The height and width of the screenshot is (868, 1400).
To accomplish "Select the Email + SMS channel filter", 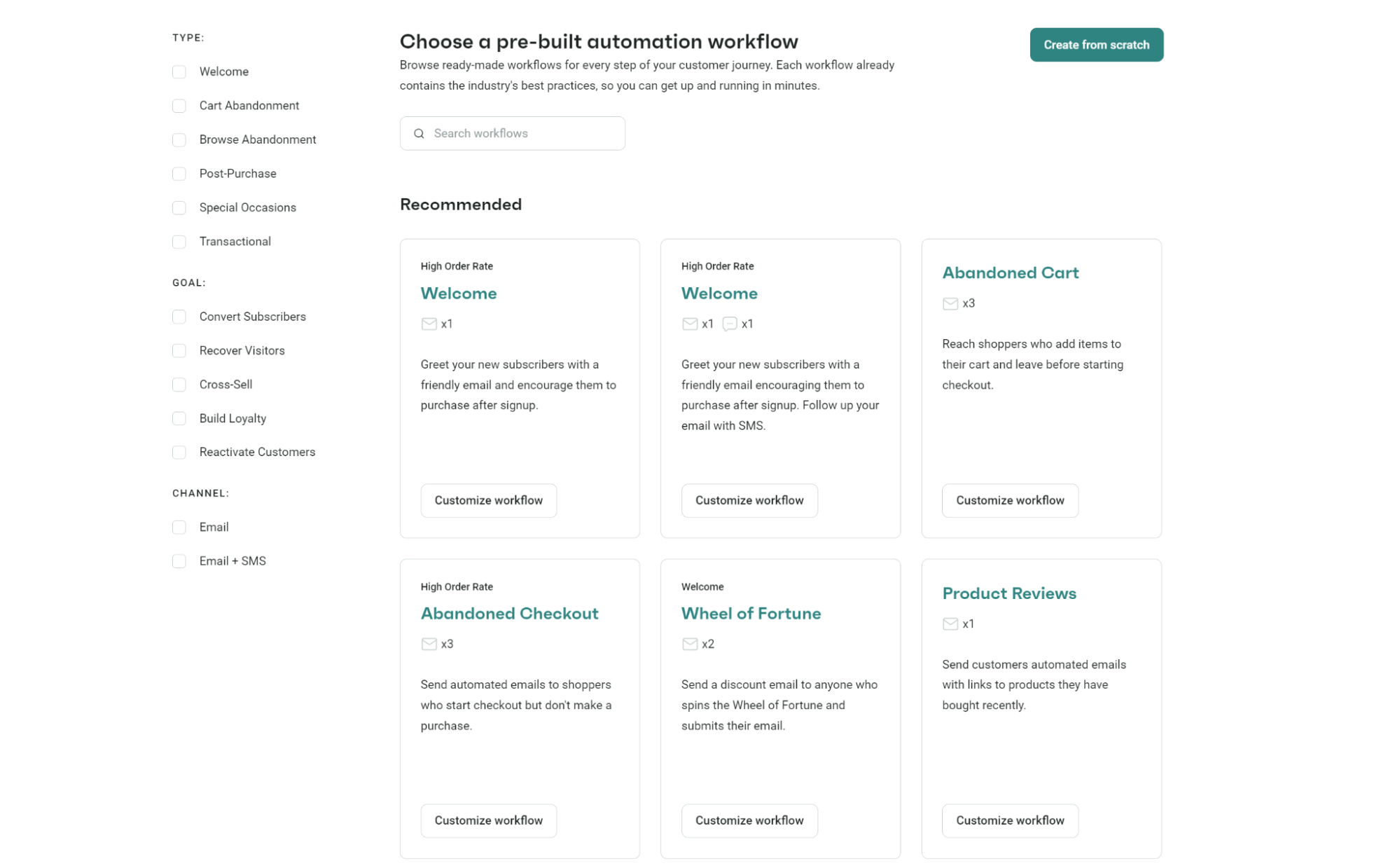I will click(179, 561).
